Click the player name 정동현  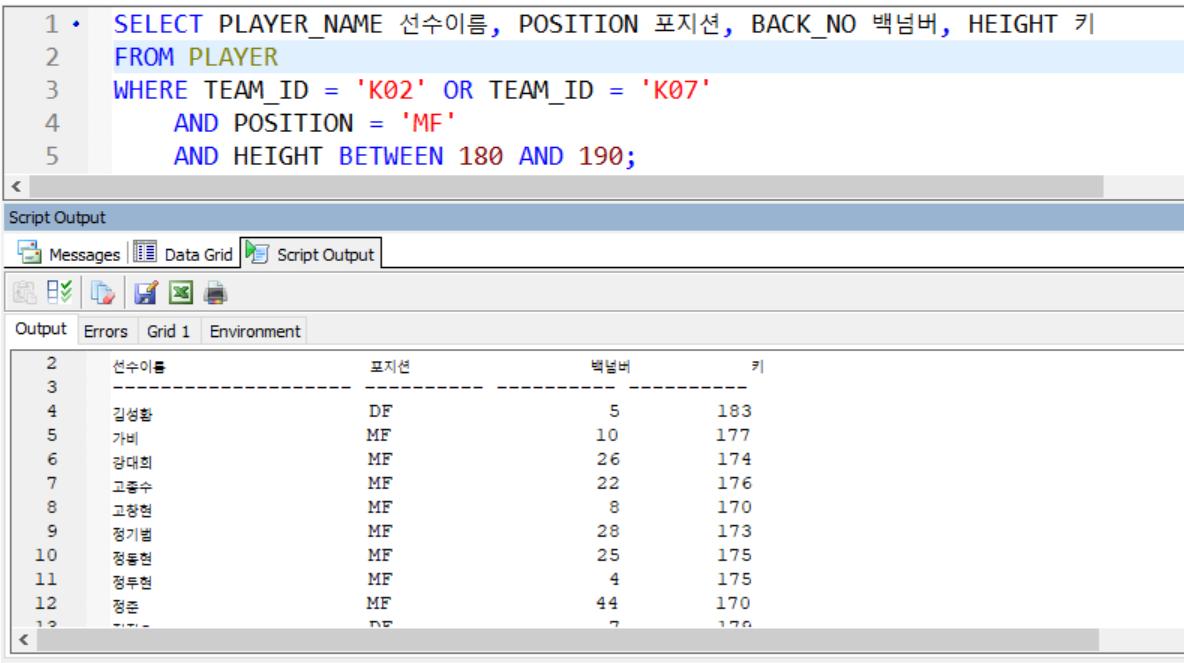pos(132,558)
